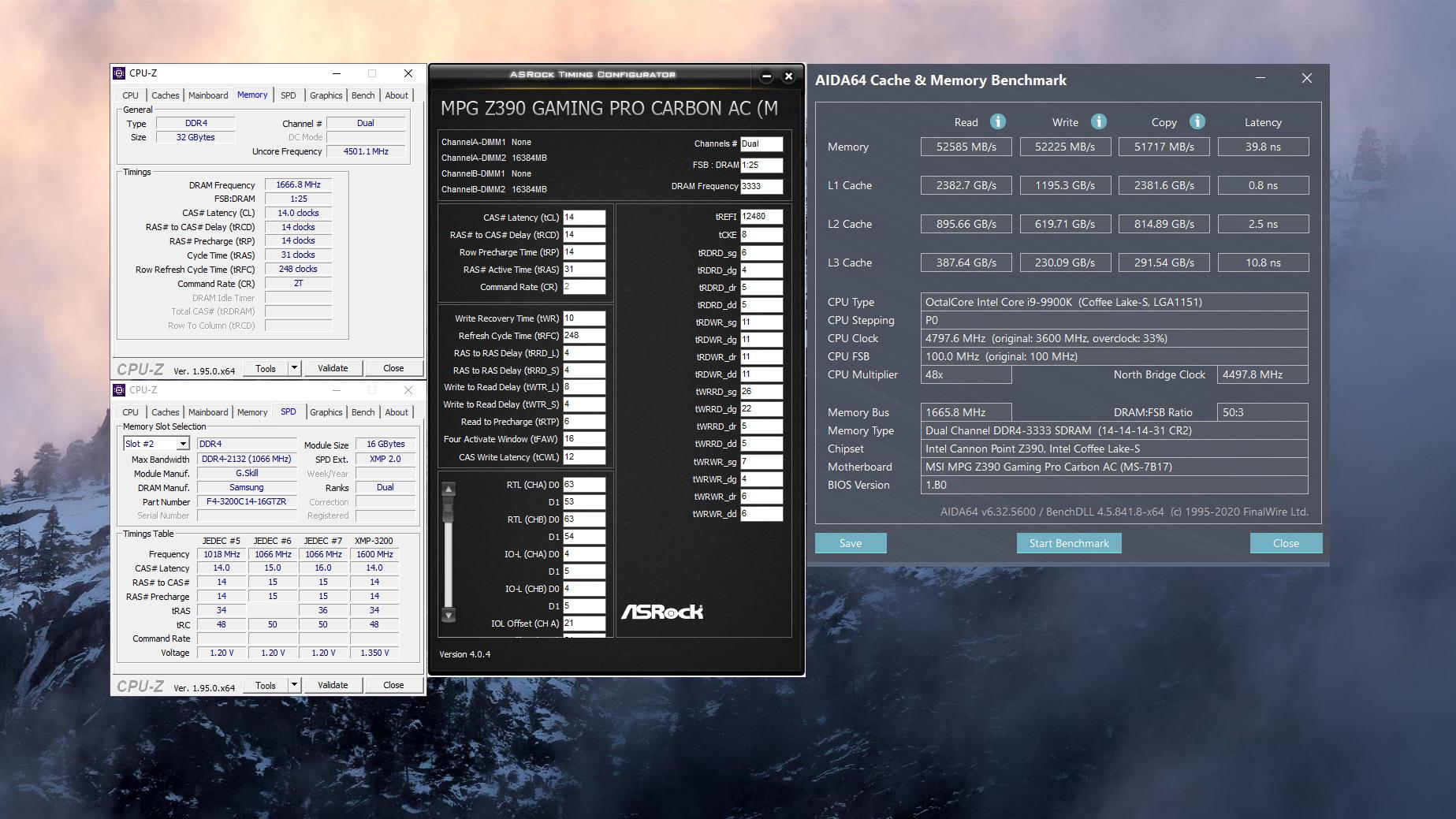Click Tools button in bottom CPU-Z window

pyautogui.click(x=266, y=685)
